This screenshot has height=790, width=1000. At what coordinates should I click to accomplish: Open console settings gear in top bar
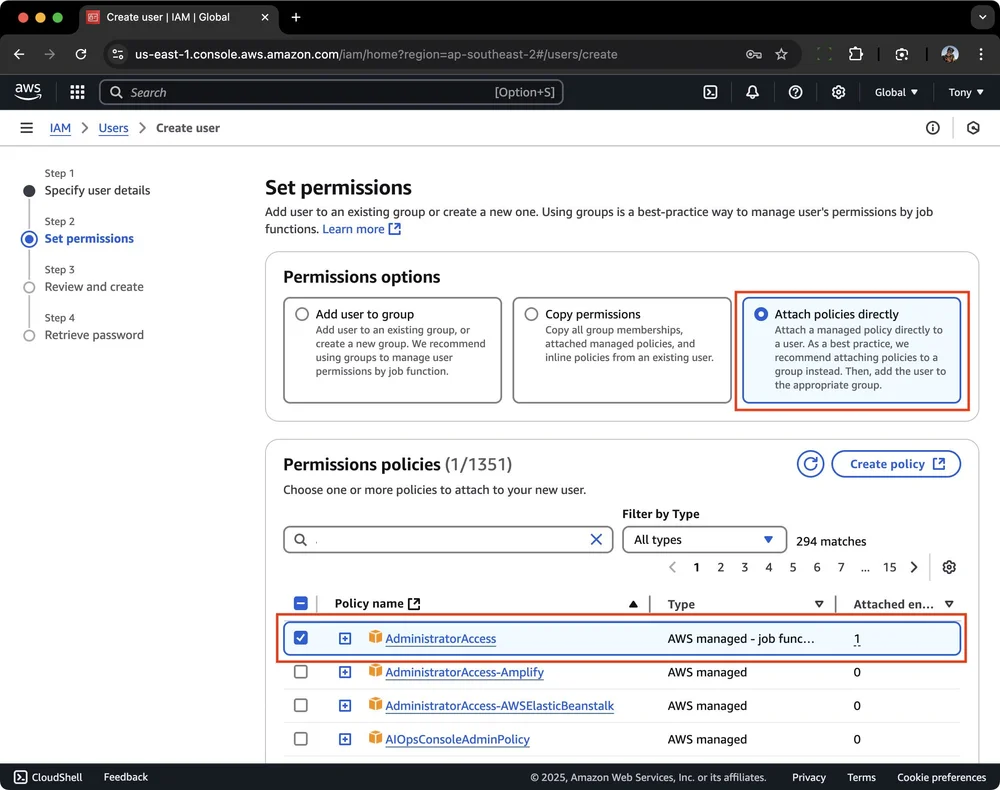[838, 92]
